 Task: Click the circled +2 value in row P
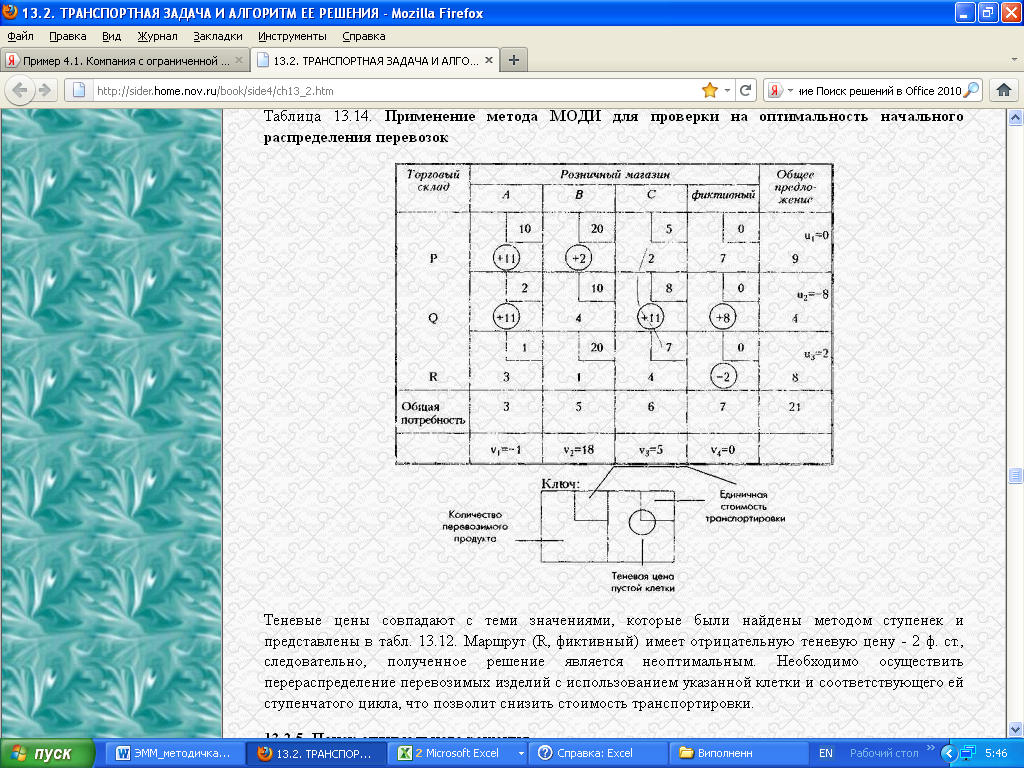tap(578, 258)
